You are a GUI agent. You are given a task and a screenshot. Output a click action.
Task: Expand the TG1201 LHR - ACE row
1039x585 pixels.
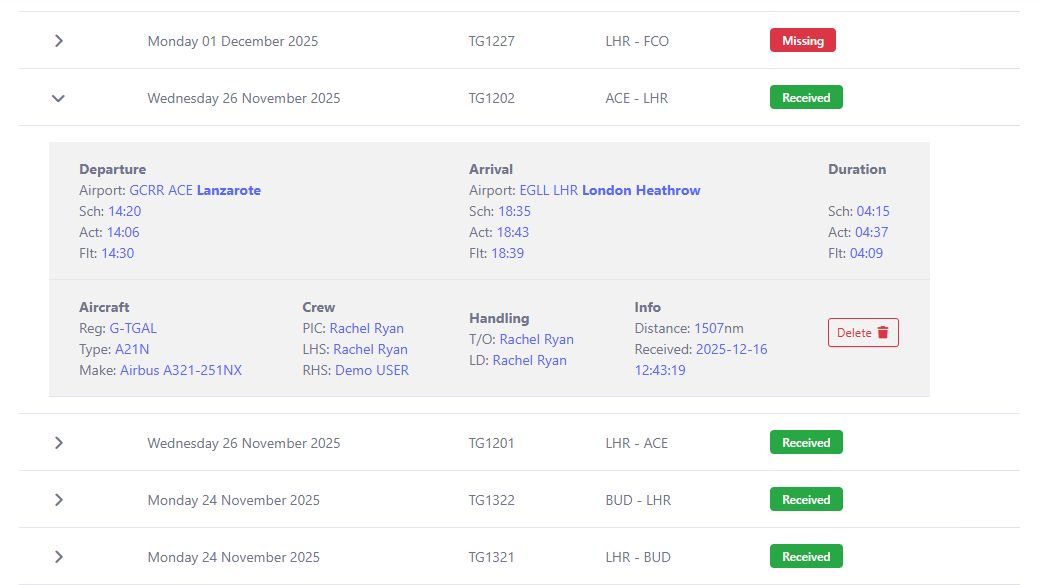[58, 442]
